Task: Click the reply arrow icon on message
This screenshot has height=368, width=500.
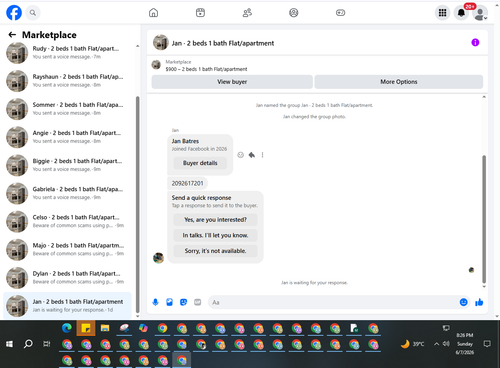Action: pyautogui.click(x=252, y=155)
